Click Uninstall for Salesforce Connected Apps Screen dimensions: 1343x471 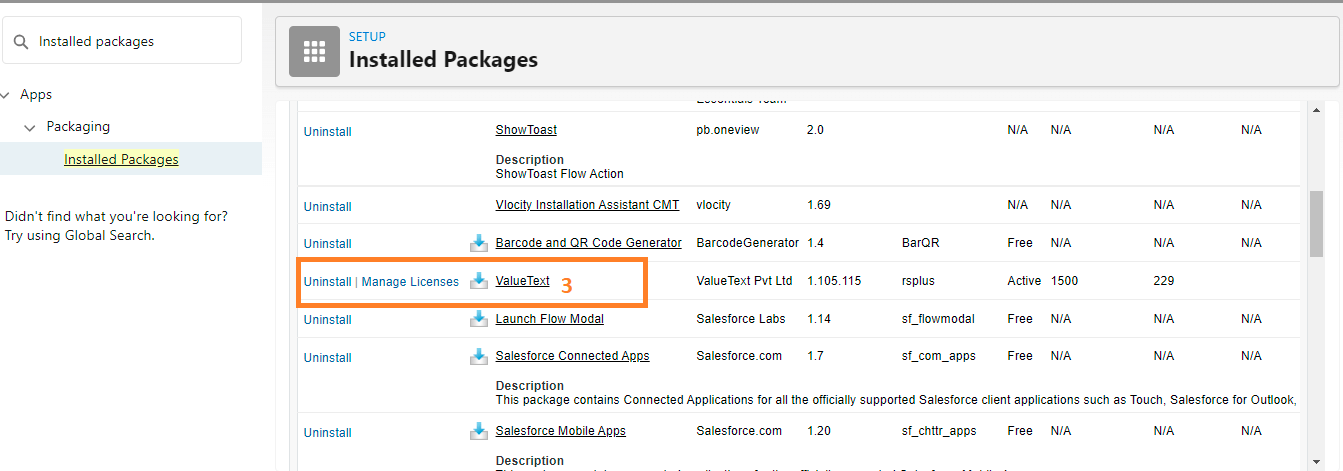click(328, 357)
